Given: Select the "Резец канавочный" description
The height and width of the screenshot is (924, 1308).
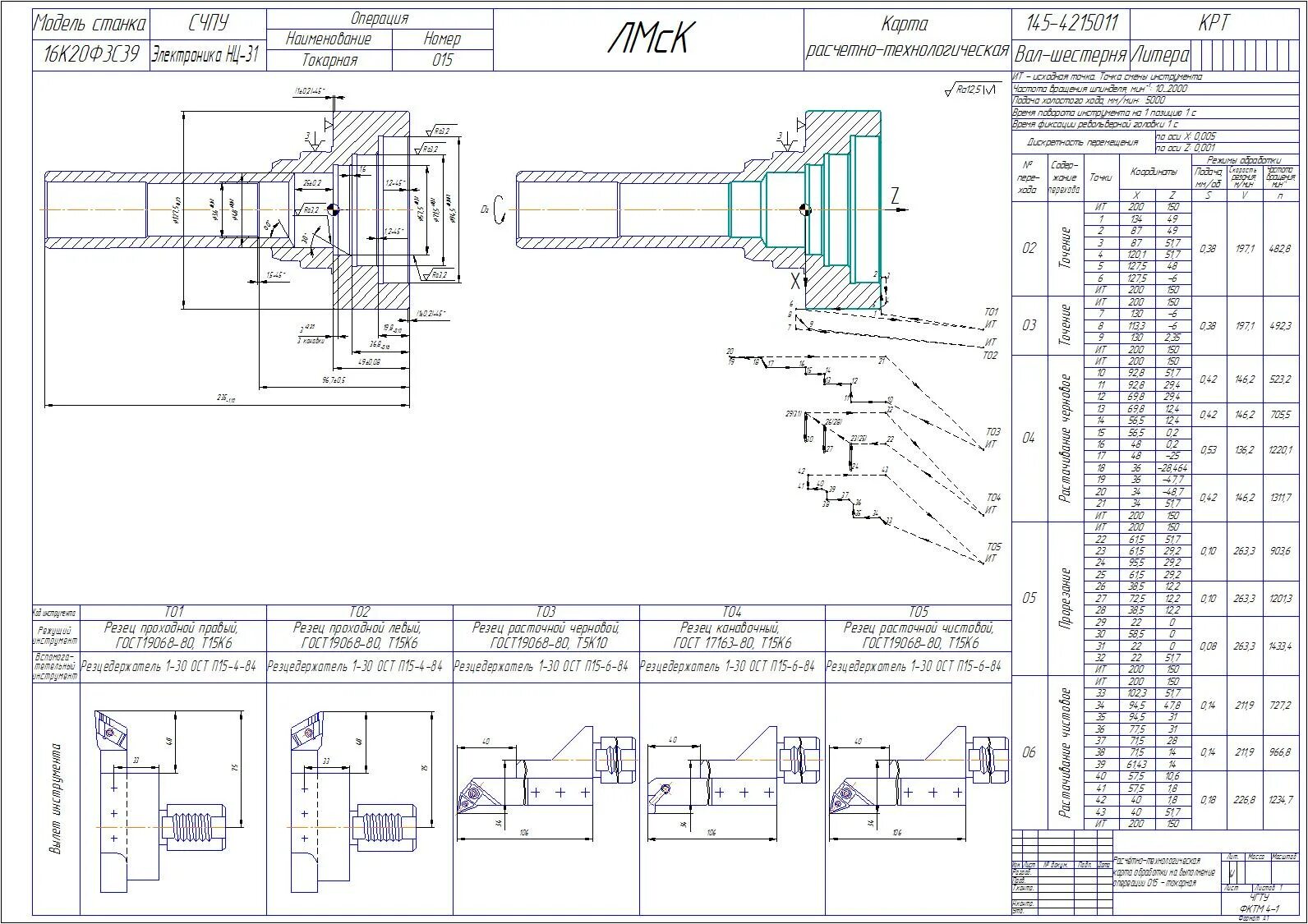Looking at the screenshot, I should coord(732,635).
